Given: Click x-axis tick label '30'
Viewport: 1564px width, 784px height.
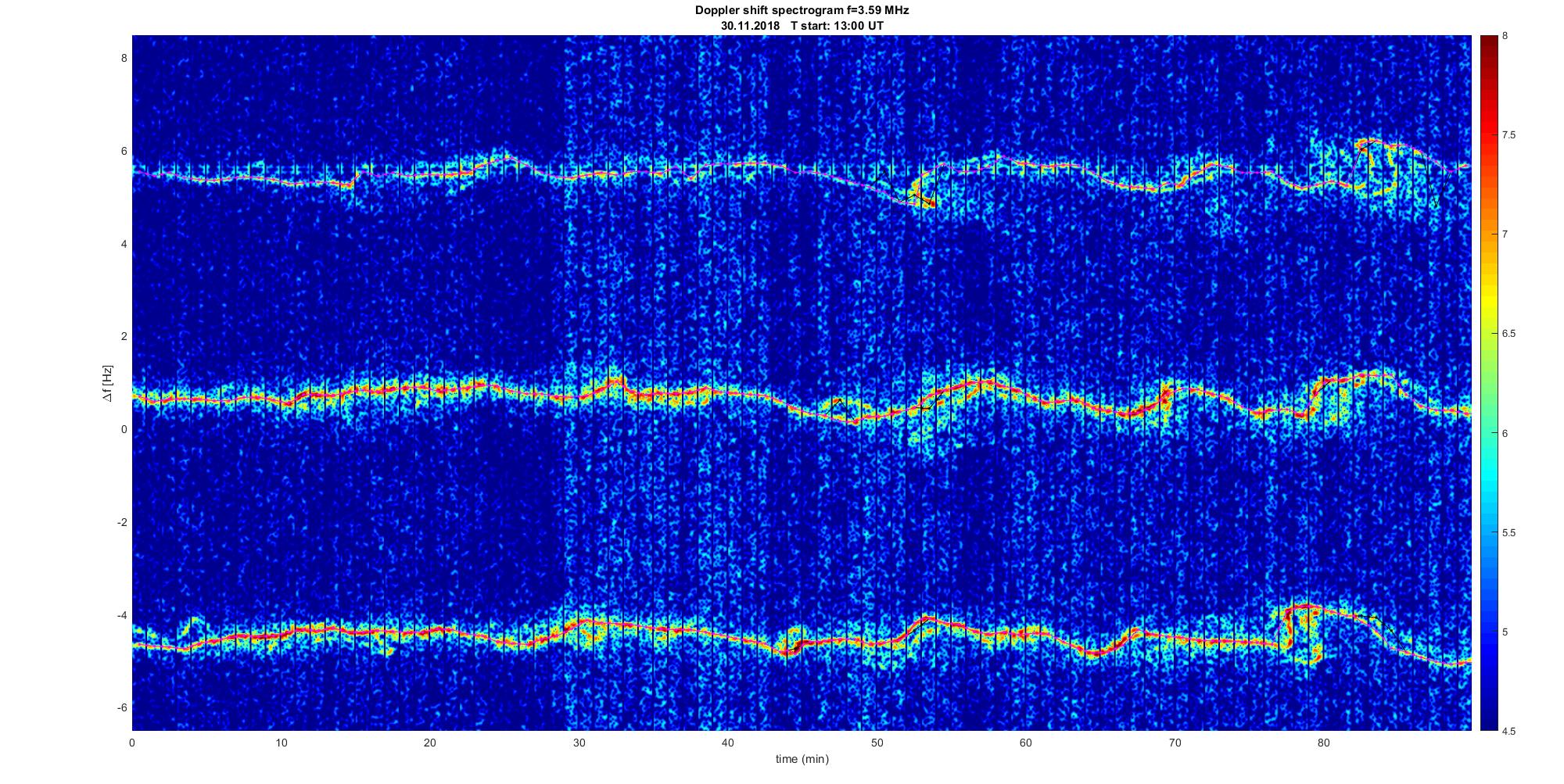Looking at the screenshot, I should (x=579, y=743).
